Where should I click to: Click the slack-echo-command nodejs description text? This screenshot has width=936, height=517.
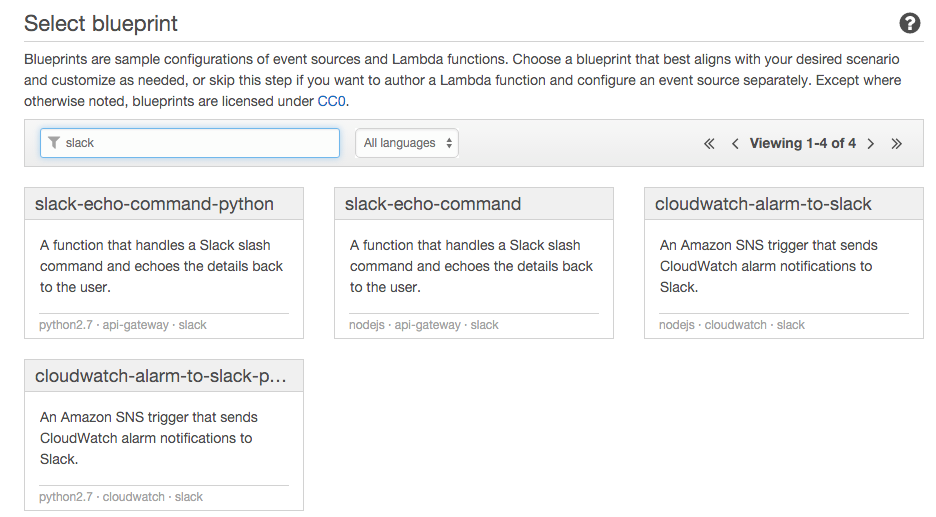[472, 266]
